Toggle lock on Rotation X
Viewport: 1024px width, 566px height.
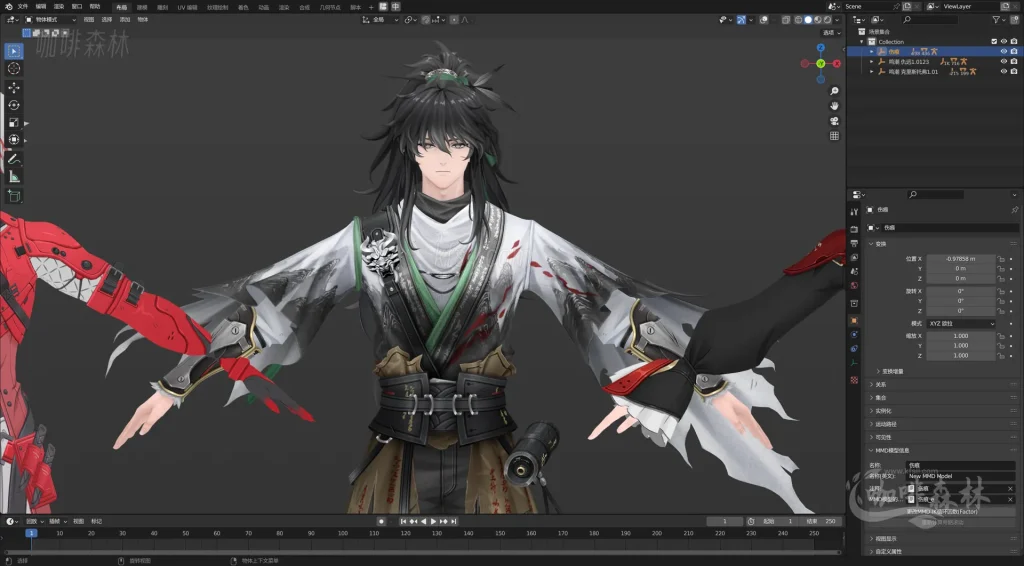(1000, 291)
